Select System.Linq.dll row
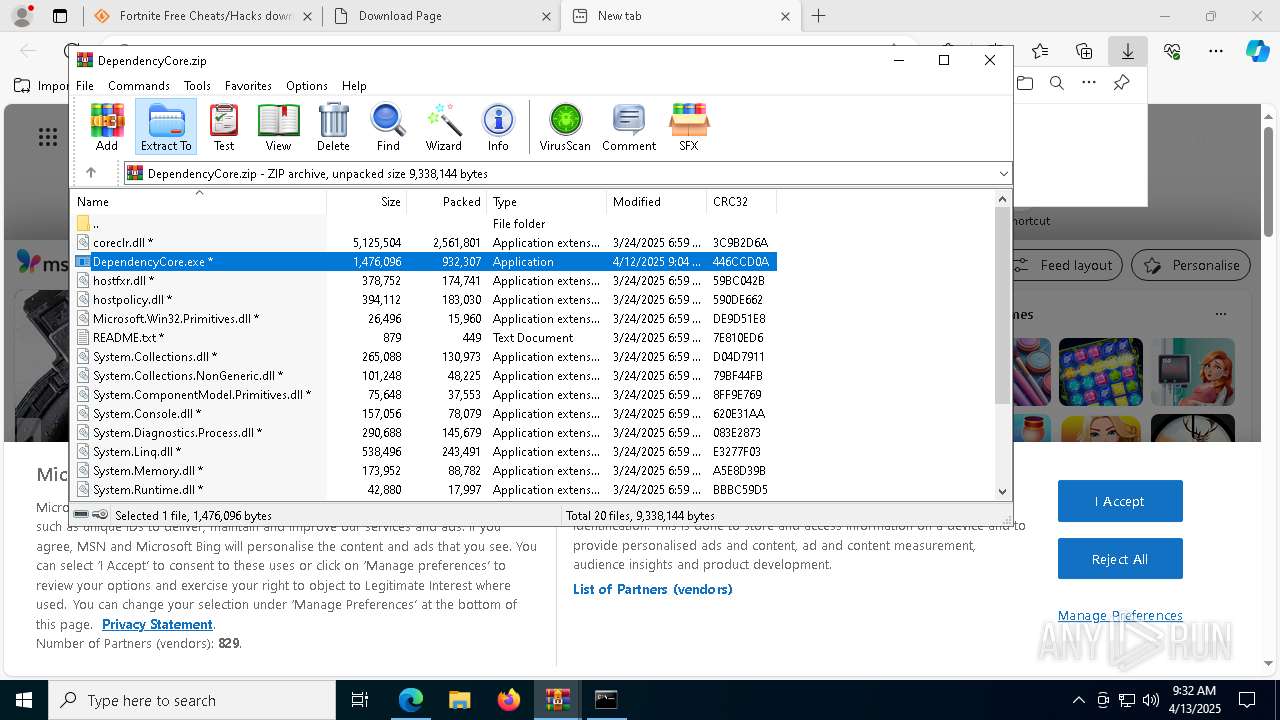 pyautogui.click(x=425, y=452)
